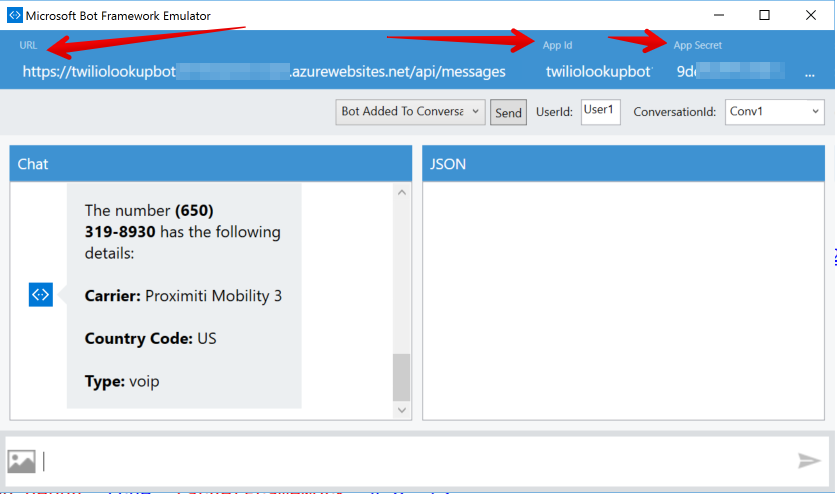Click the 'URL' label
Screen dimensions: 837x494
[x=28, y=45]
